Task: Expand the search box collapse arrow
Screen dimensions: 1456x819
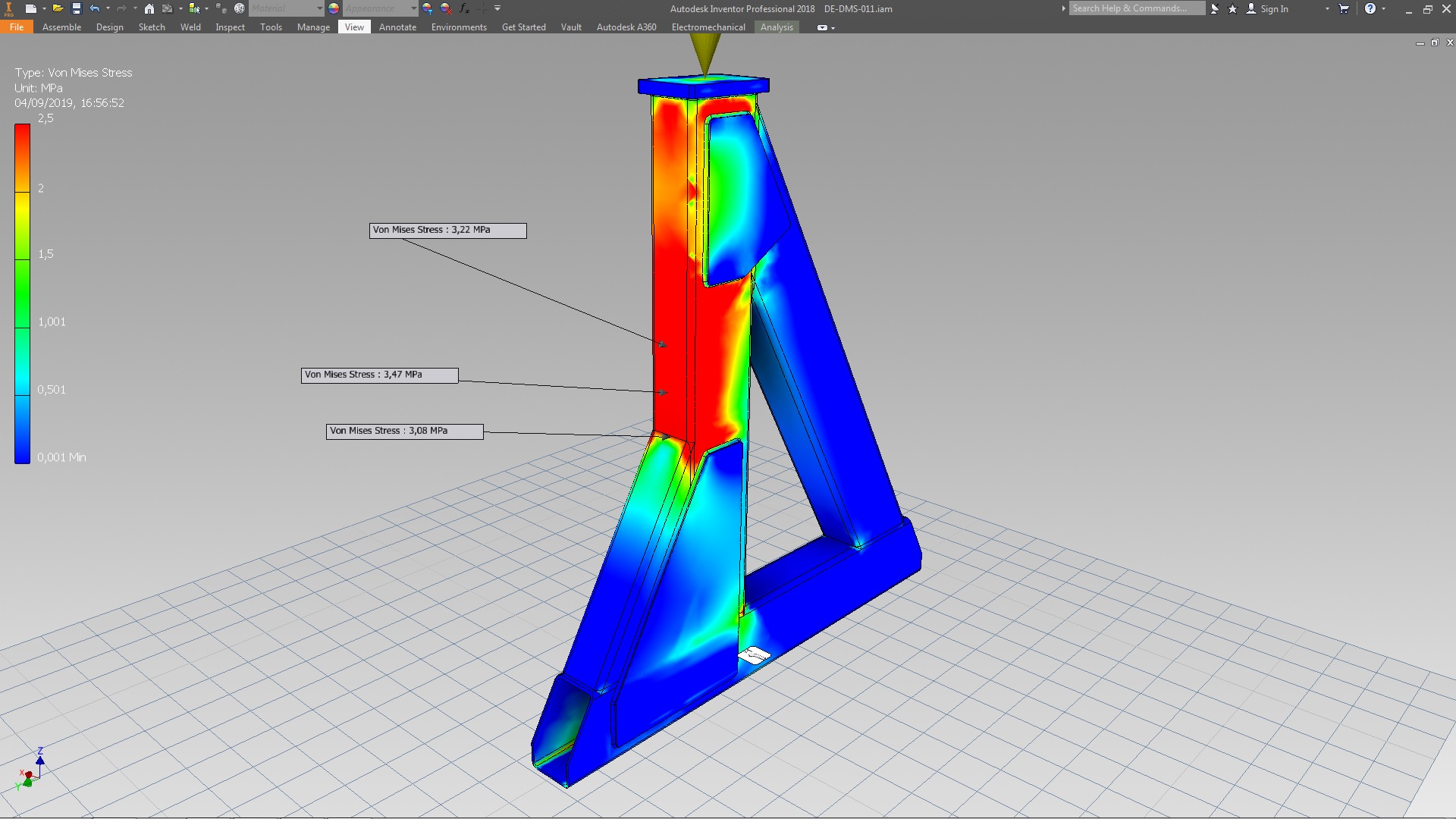Action: [x=1063, y=8]
